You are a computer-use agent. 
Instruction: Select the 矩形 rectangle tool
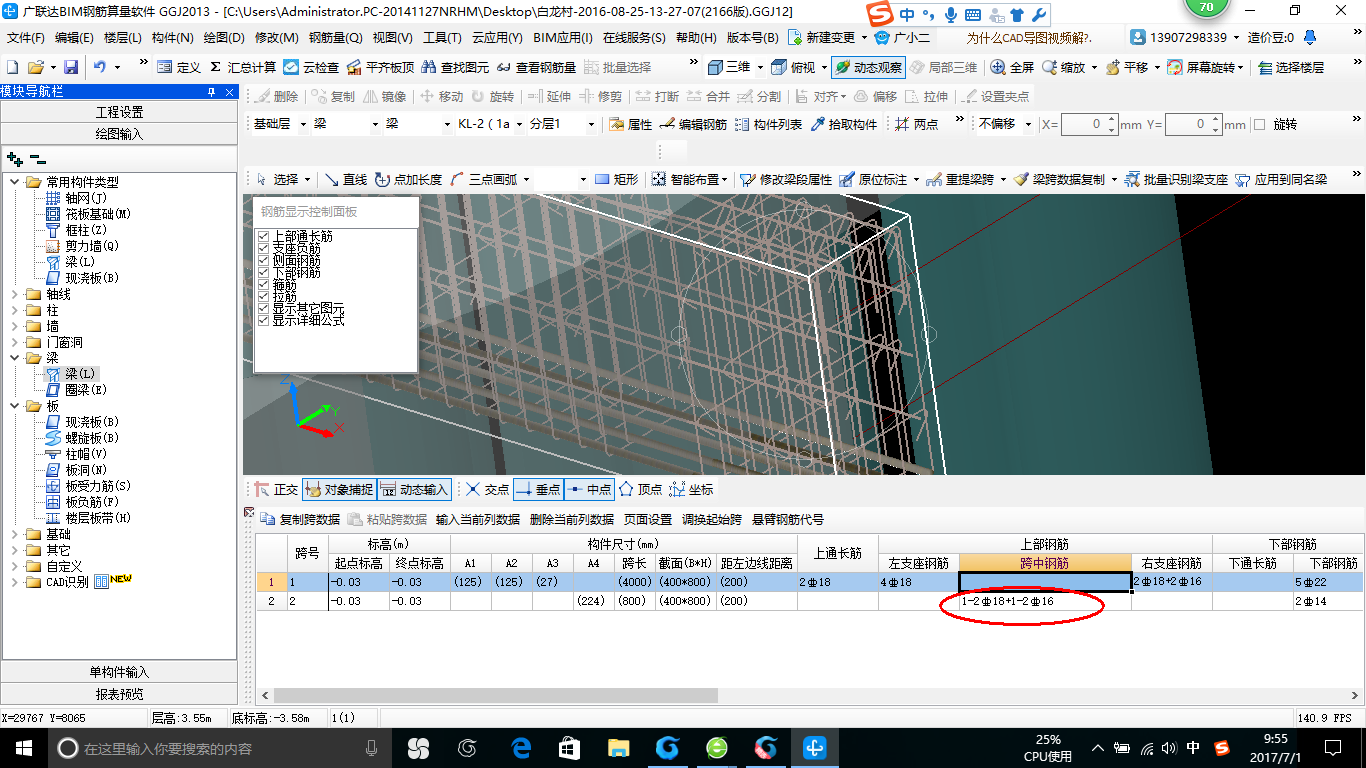tap(616, 179)
